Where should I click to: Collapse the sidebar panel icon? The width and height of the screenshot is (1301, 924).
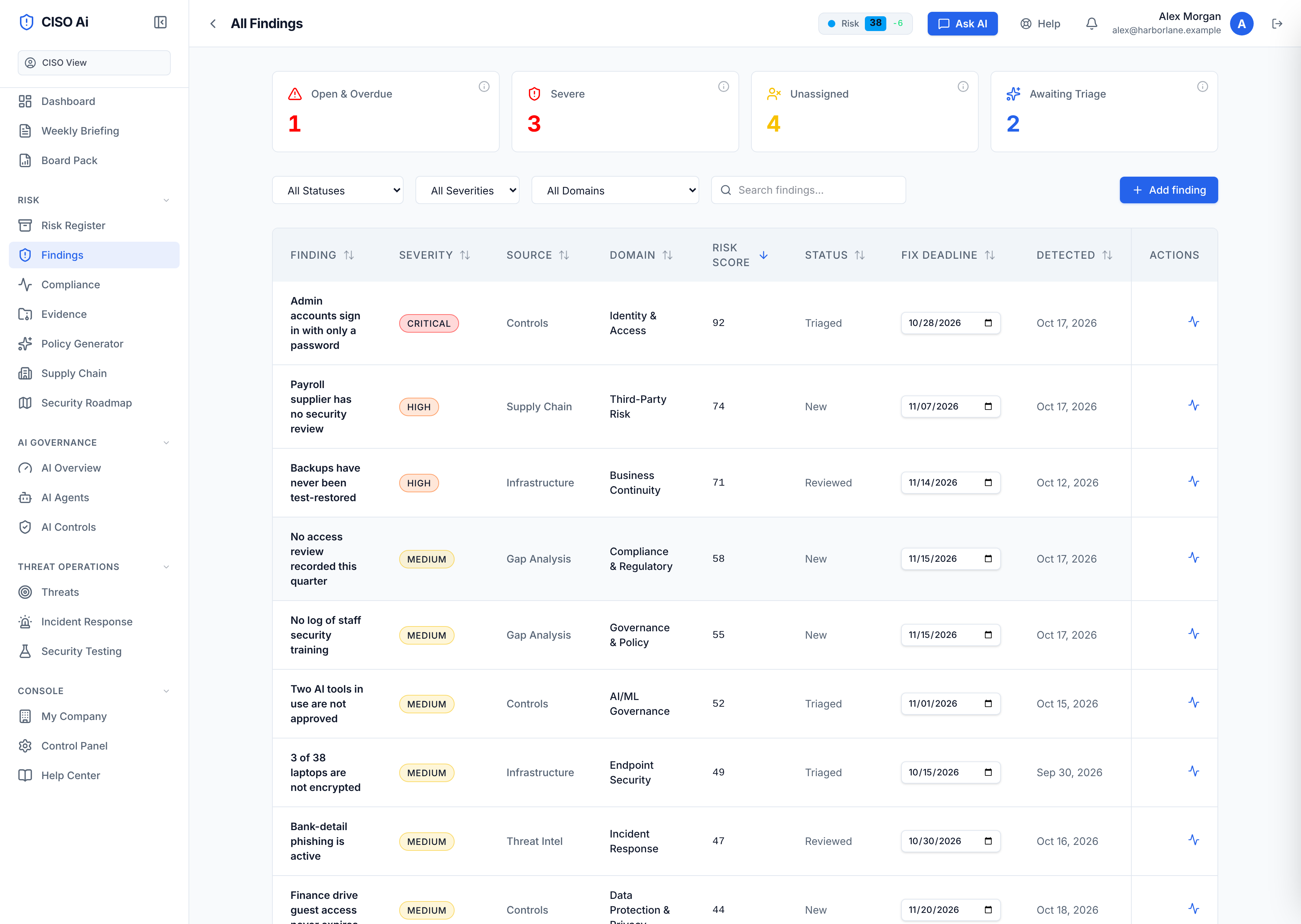pos(160,22)
